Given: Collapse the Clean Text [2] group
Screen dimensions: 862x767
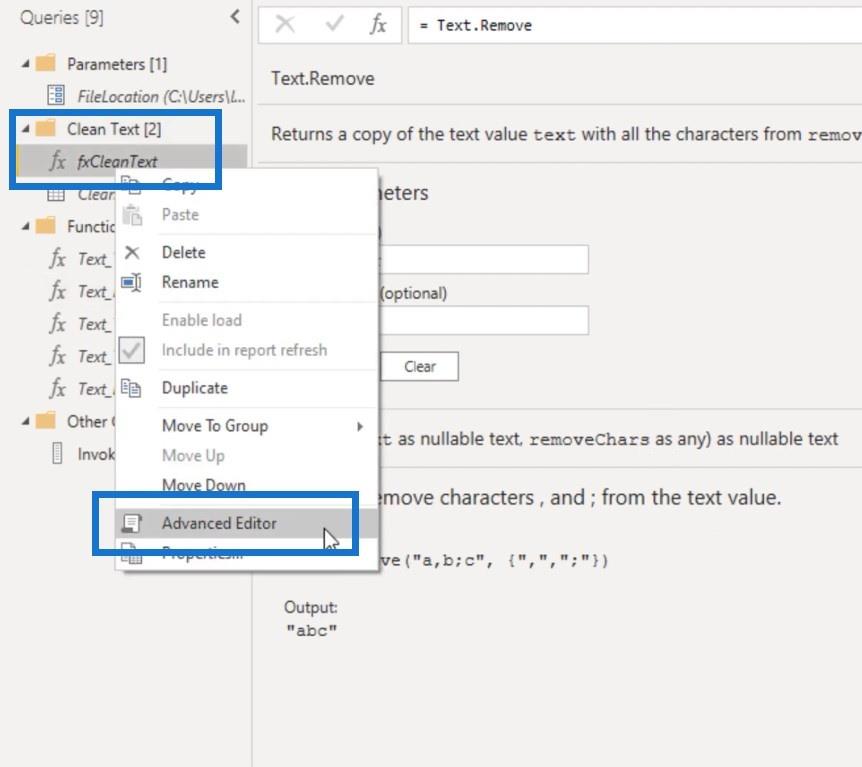Looking at the screenshot, I should point(25,129).
